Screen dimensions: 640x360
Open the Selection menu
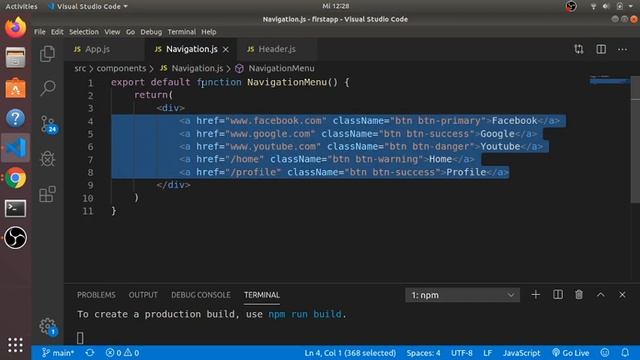pyautogui.click(x=84, y=32)
